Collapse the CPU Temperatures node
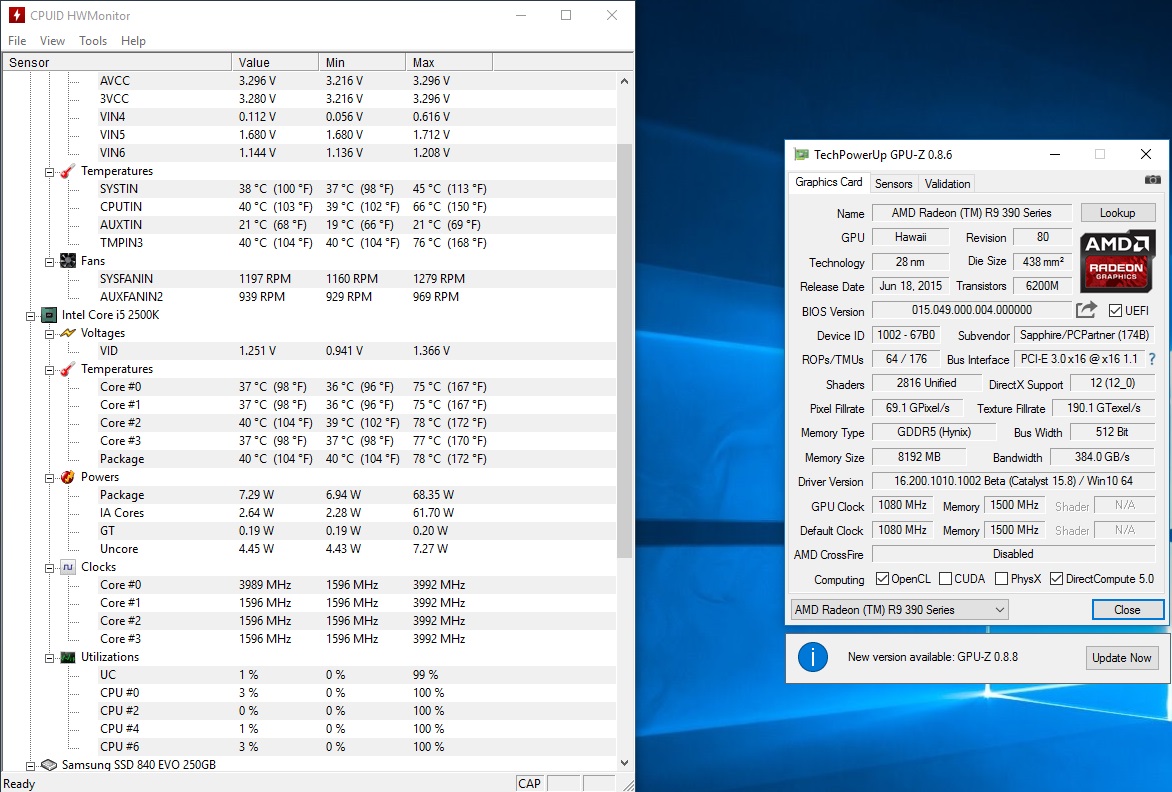Image resolution: width=1172 pixels, height=792 pixels. point(49,370)
